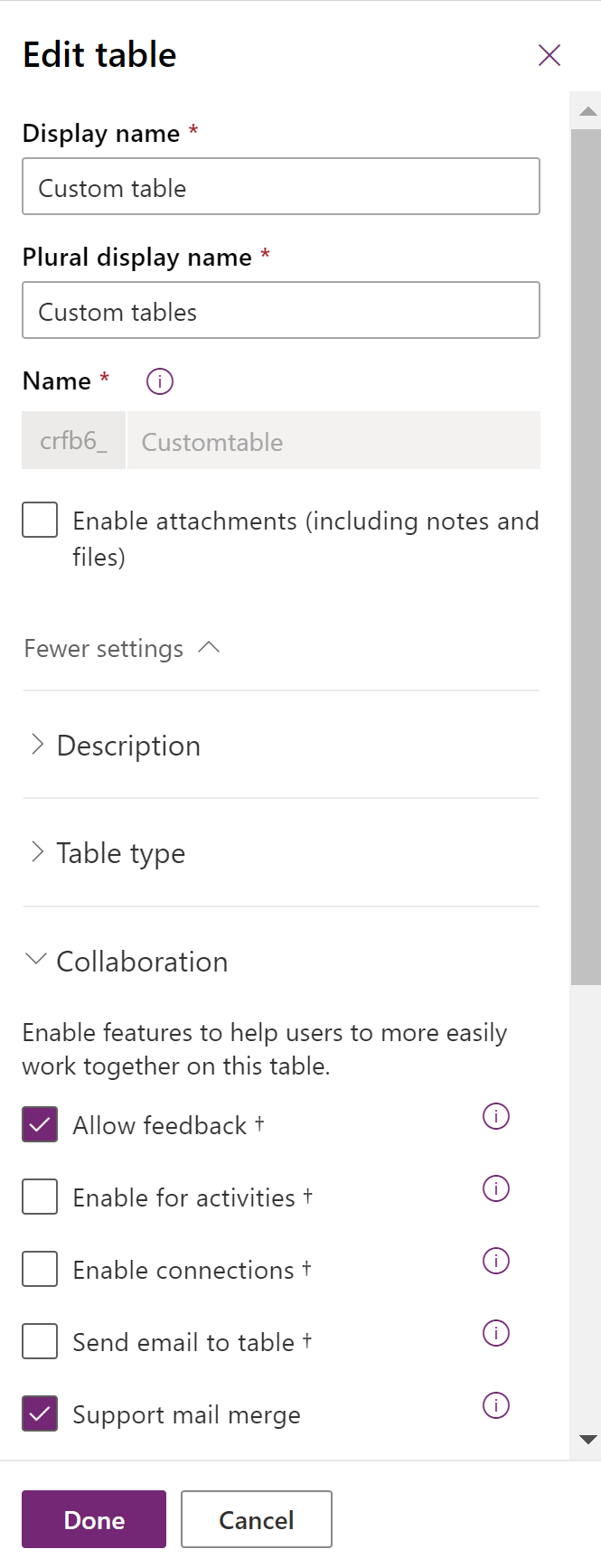
Task: Open the info tooltip next to Name
Action: [x=158, y=381]
